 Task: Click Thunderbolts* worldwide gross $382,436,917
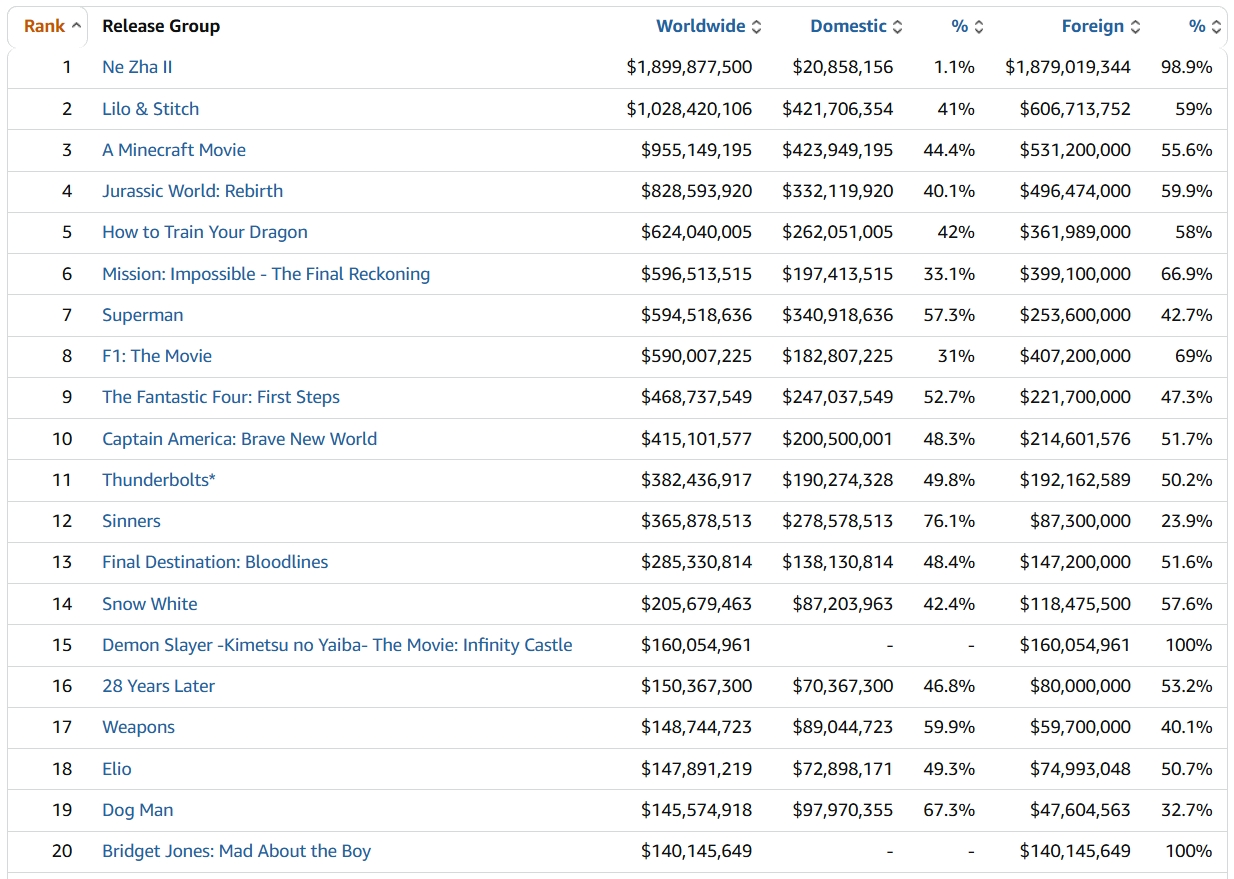pos(696,480)
